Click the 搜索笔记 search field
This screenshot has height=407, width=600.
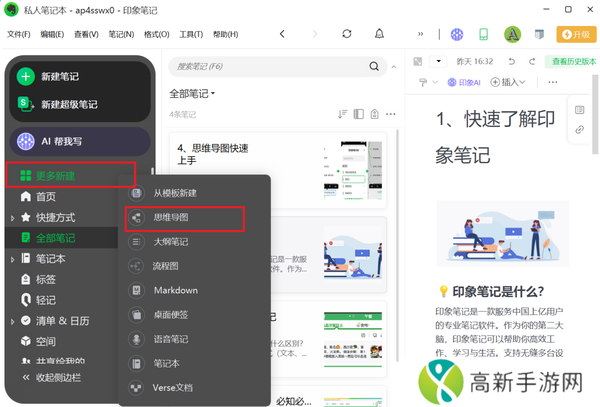(x=277, y=67)
